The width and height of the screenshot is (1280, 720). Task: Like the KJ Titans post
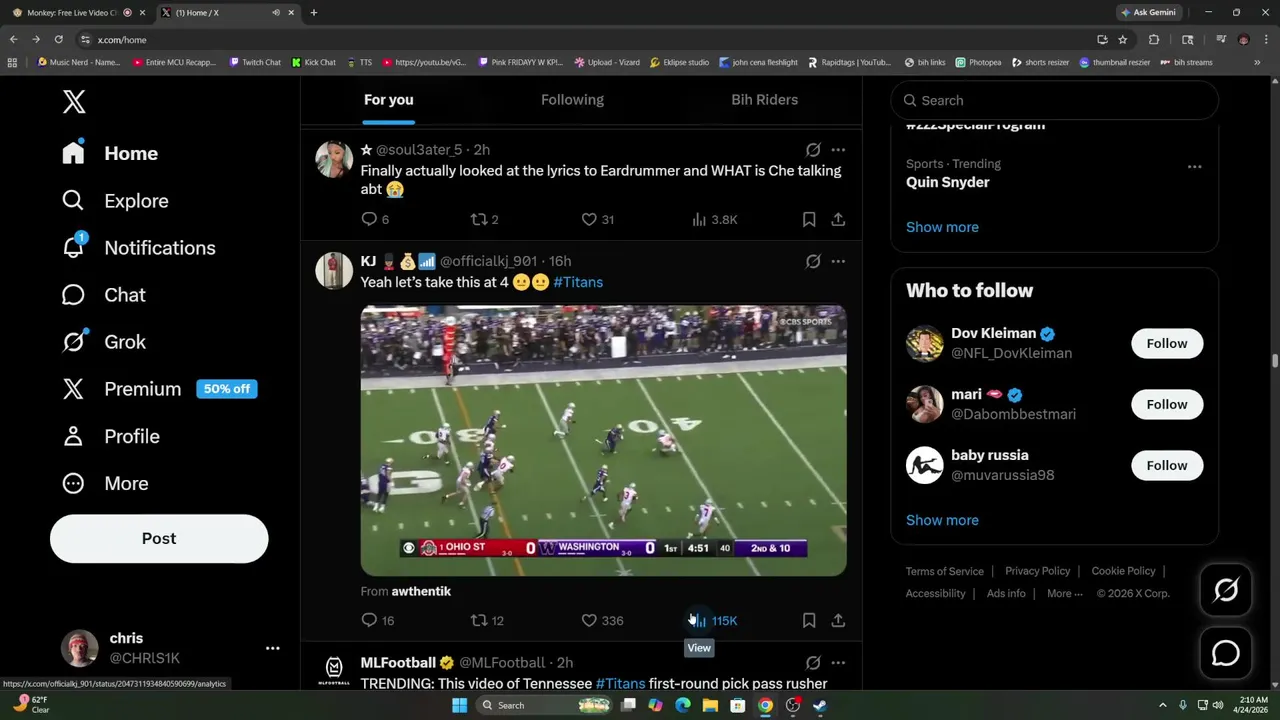(602, 621)
